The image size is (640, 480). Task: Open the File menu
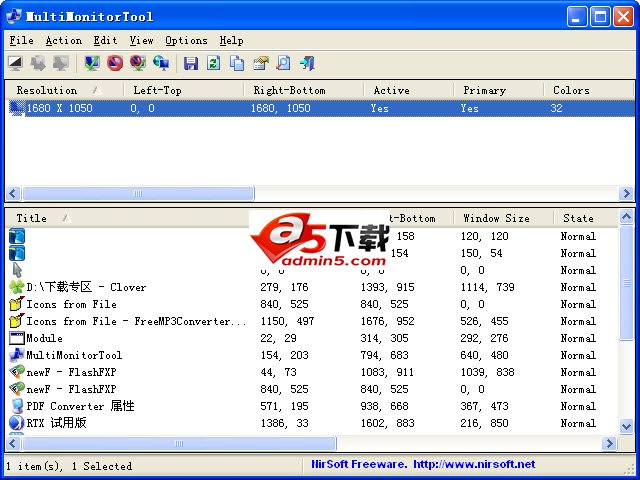[x=21, y=40]
